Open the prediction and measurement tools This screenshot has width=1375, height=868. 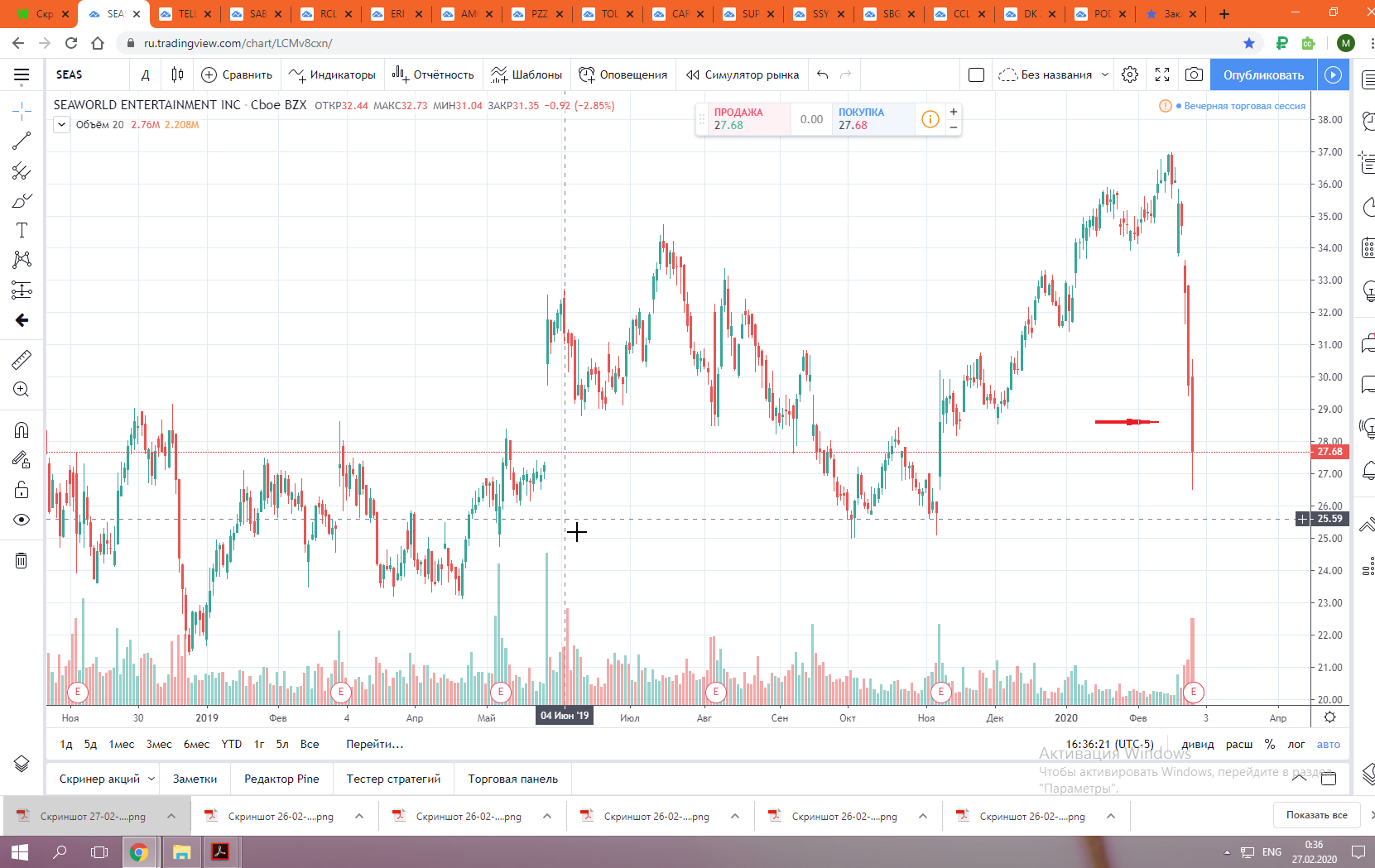(x=22, y=290)
